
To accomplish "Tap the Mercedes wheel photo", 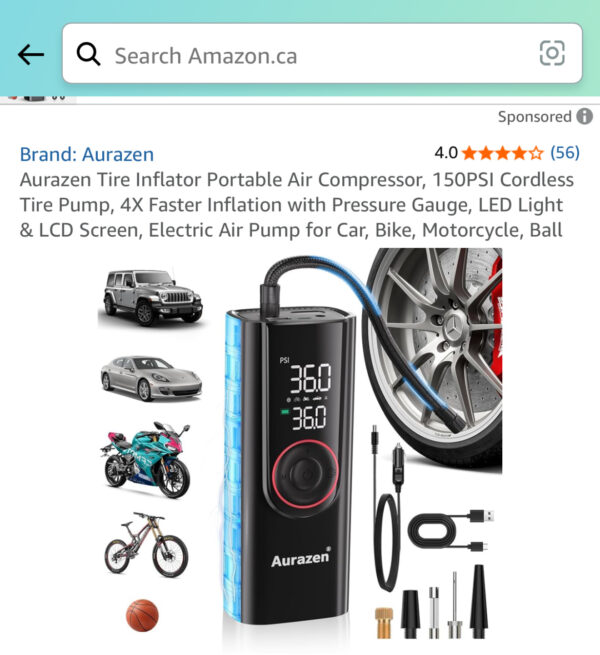I will 435,359.
